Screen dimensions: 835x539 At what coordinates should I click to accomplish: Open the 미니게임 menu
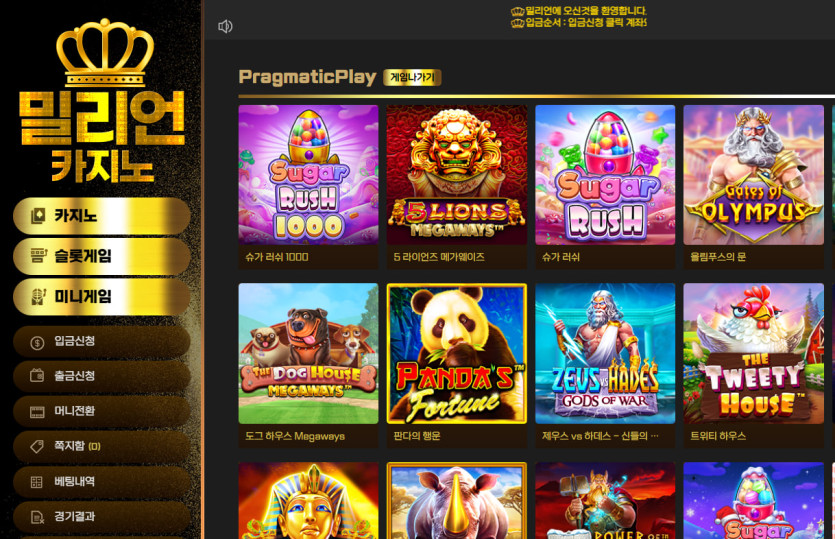[102, 297]
